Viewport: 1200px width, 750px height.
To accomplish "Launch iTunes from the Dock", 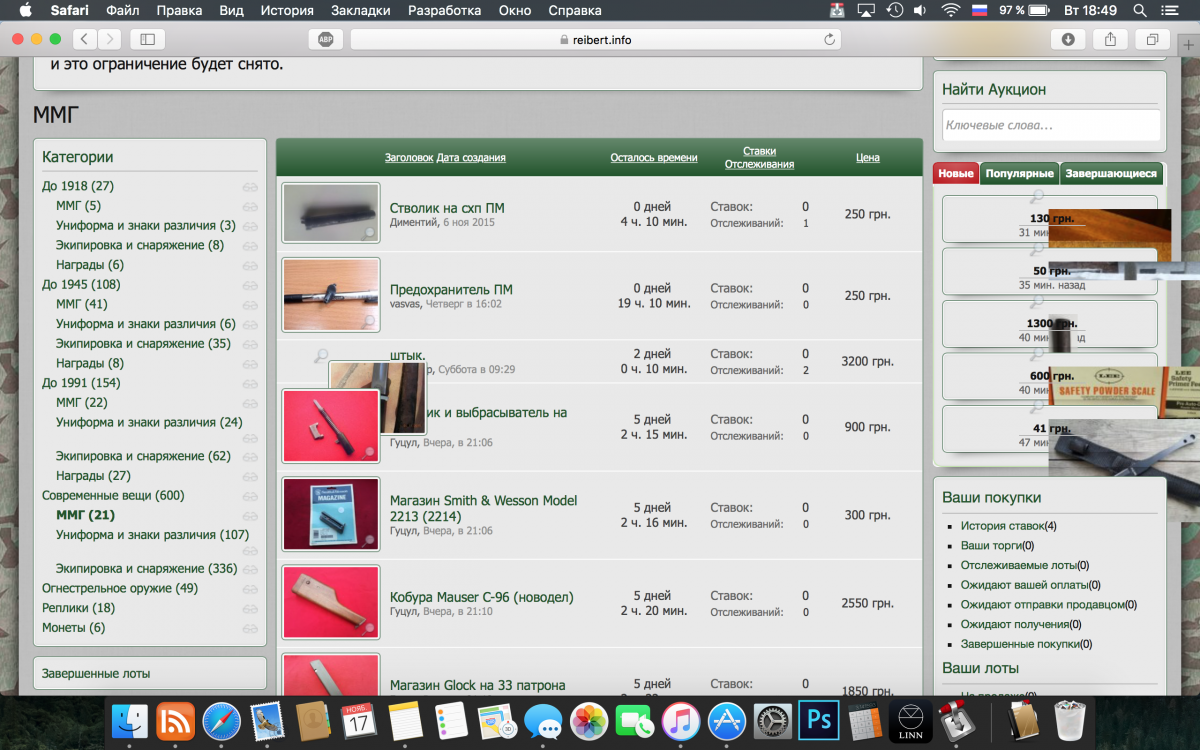I will click(680, 720).
